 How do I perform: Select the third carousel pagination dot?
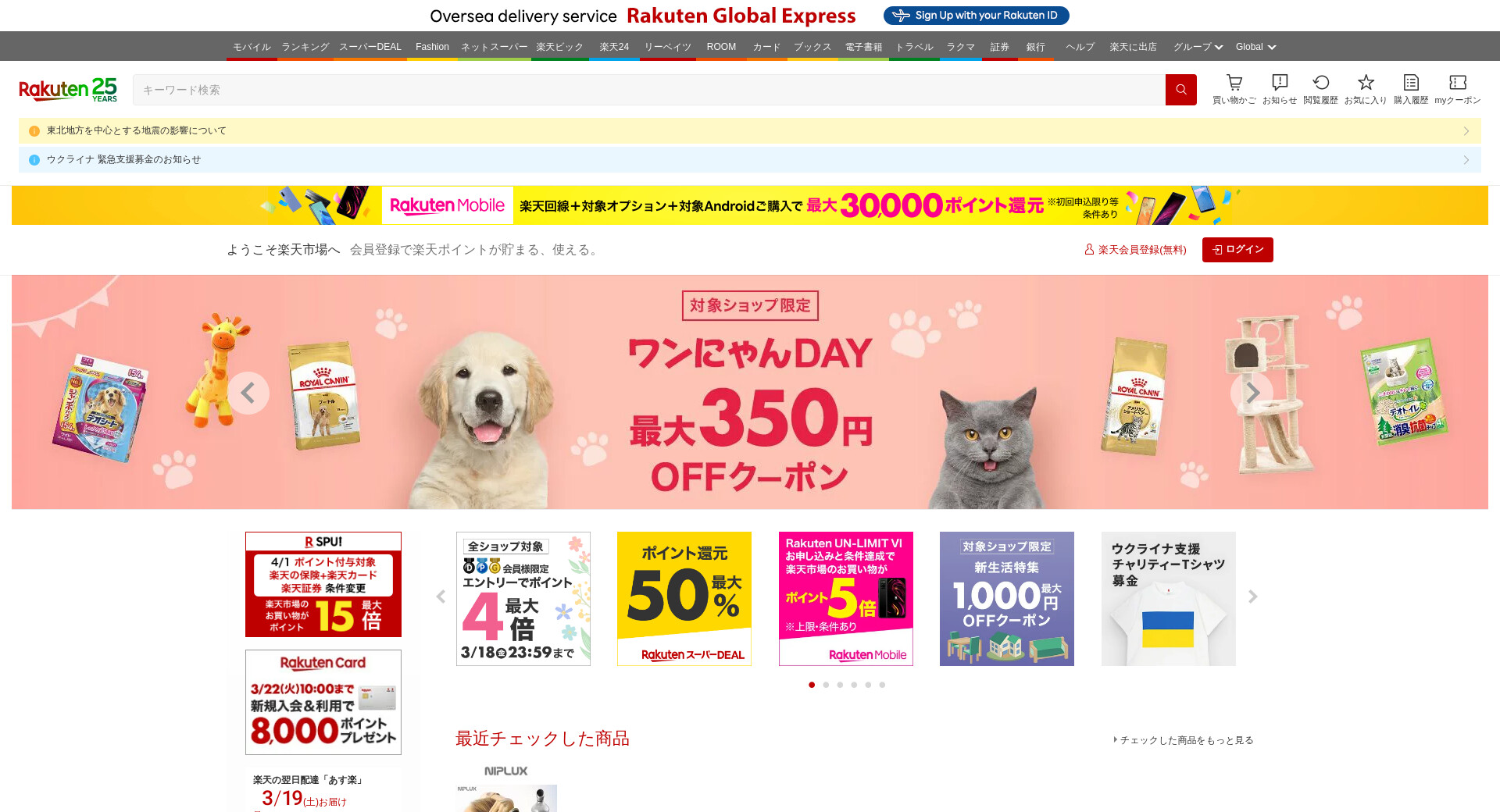840,685
